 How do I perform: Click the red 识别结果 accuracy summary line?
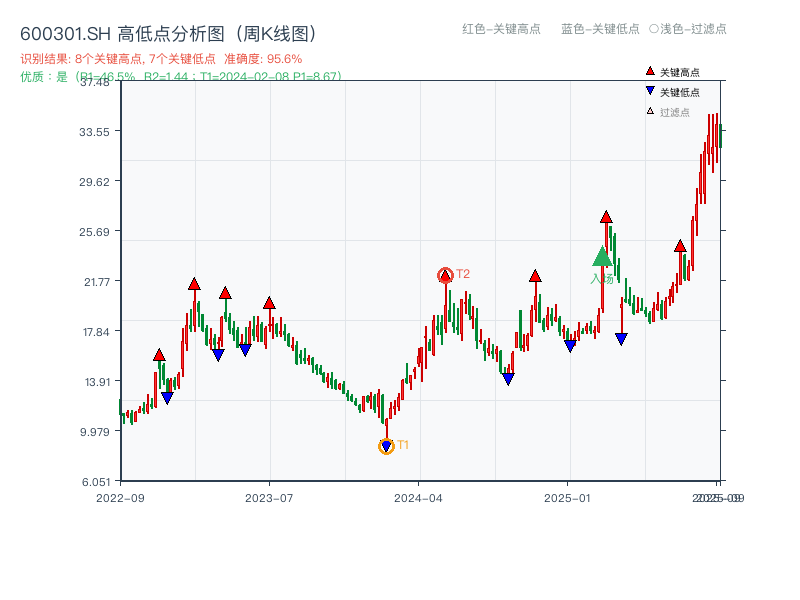(161, 59)
